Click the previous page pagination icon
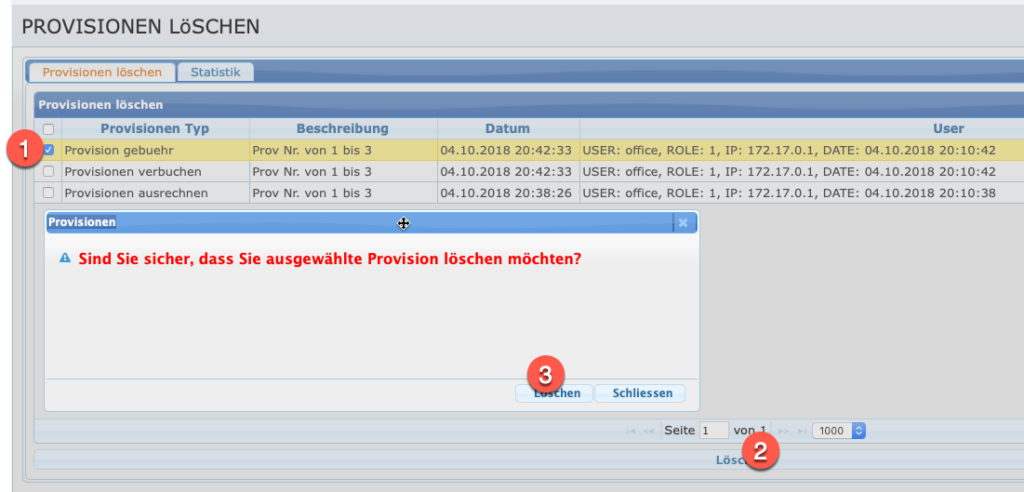This screenshot has height=492, width=1024. [x=648, y=431]
